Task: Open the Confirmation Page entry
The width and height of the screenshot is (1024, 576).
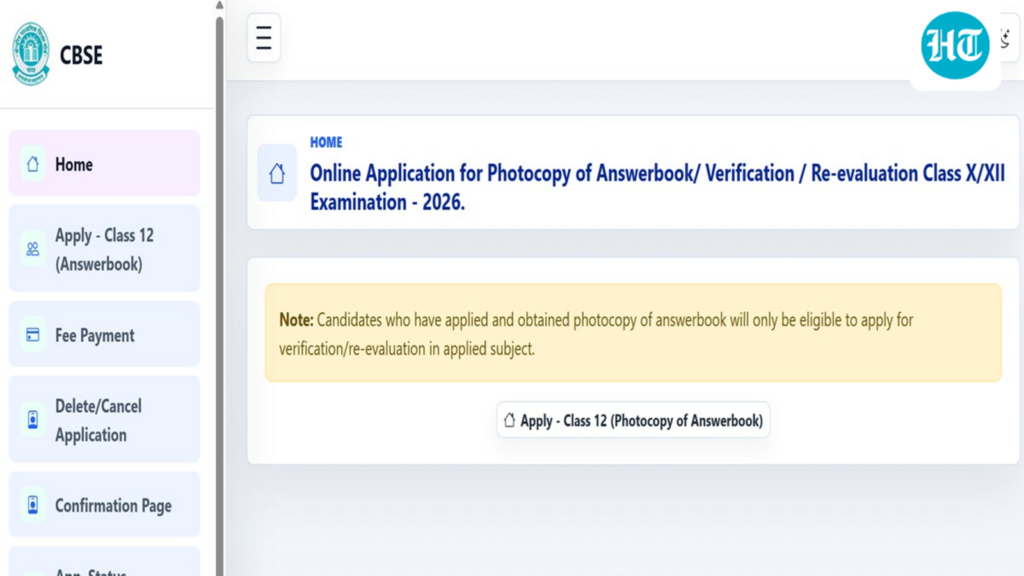Action: point(104,505)
